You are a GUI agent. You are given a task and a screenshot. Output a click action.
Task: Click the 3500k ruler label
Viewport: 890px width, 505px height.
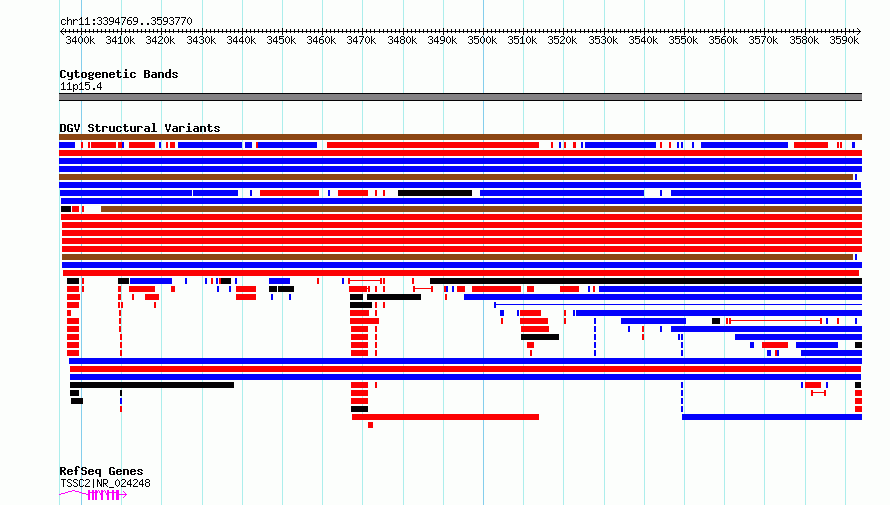click(x=482, y=40)
